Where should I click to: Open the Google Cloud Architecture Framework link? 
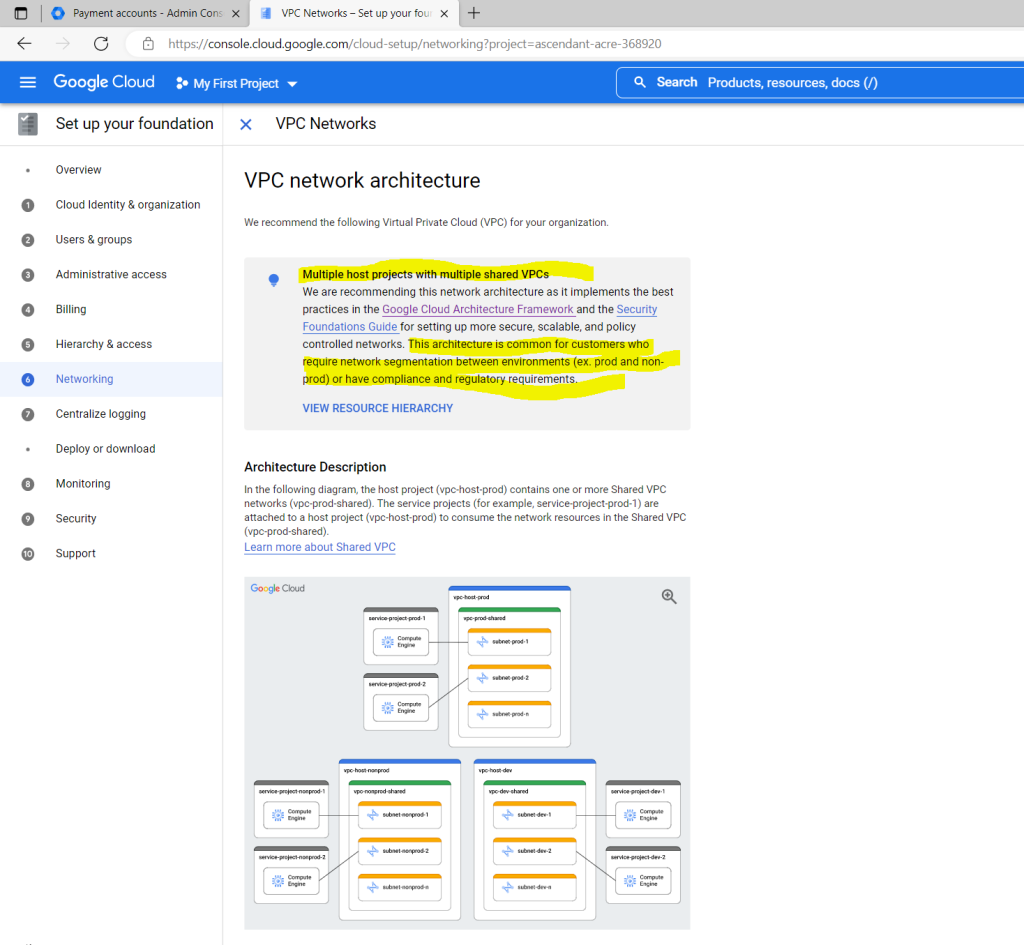coord(477,309)
